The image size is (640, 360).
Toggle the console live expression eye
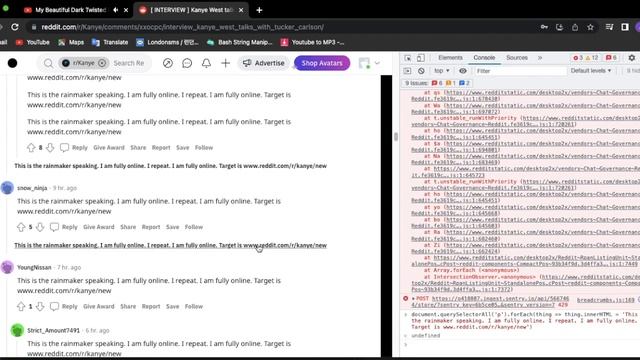pos(462,71)
